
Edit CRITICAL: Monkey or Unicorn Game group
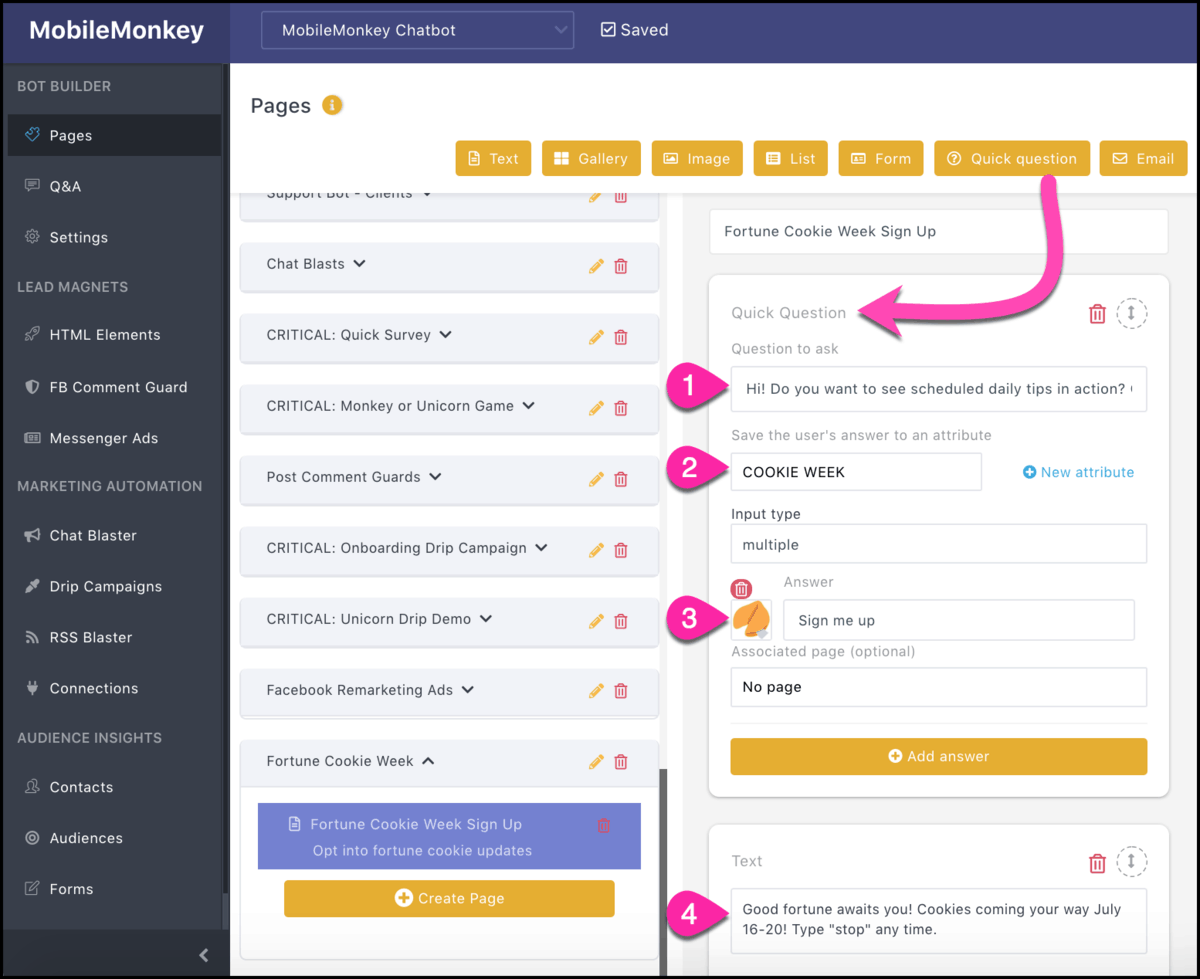[596, 408]
